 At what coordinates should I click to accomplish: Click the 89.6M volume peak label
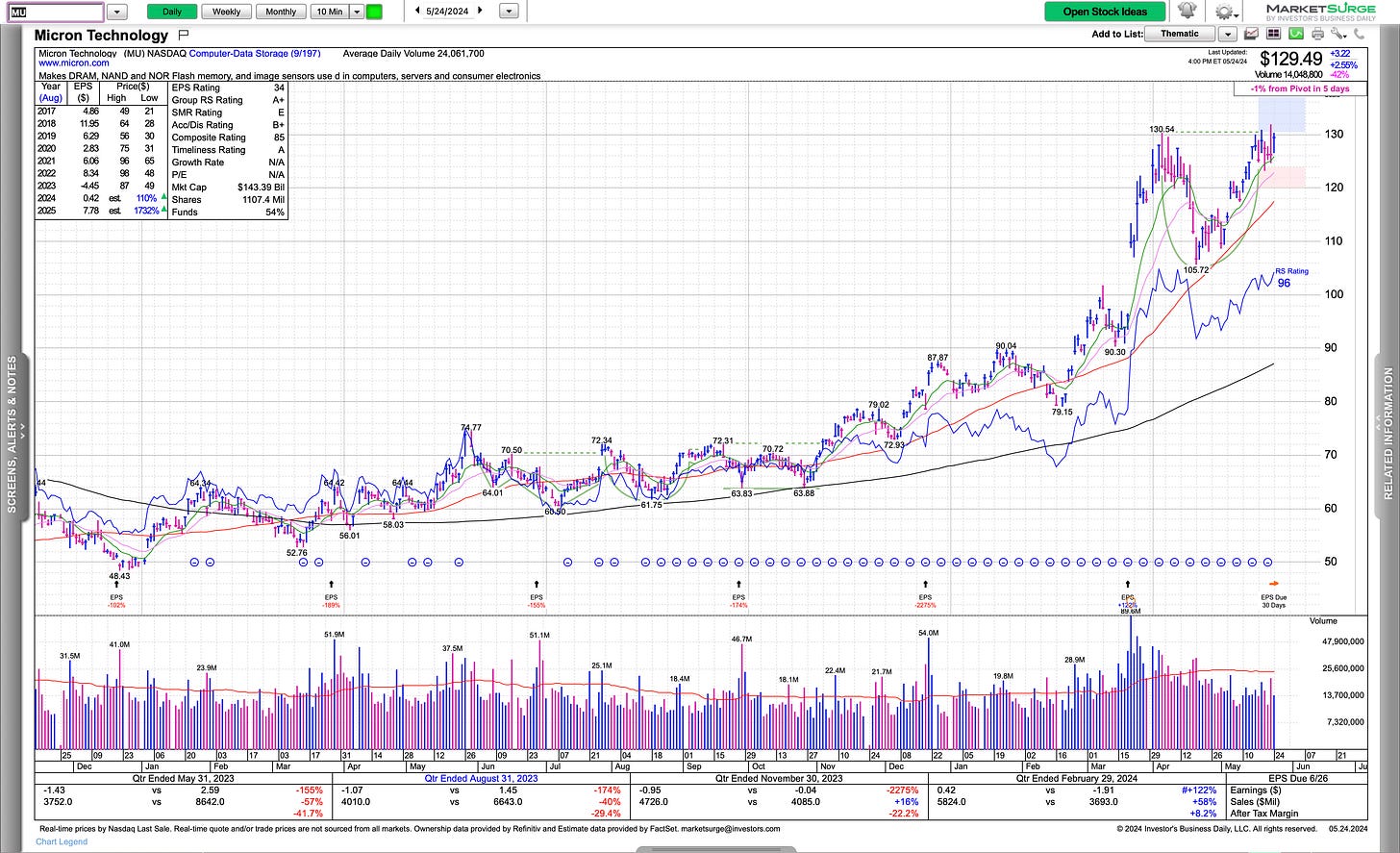pyautogui.click(x=1130, y=611)
